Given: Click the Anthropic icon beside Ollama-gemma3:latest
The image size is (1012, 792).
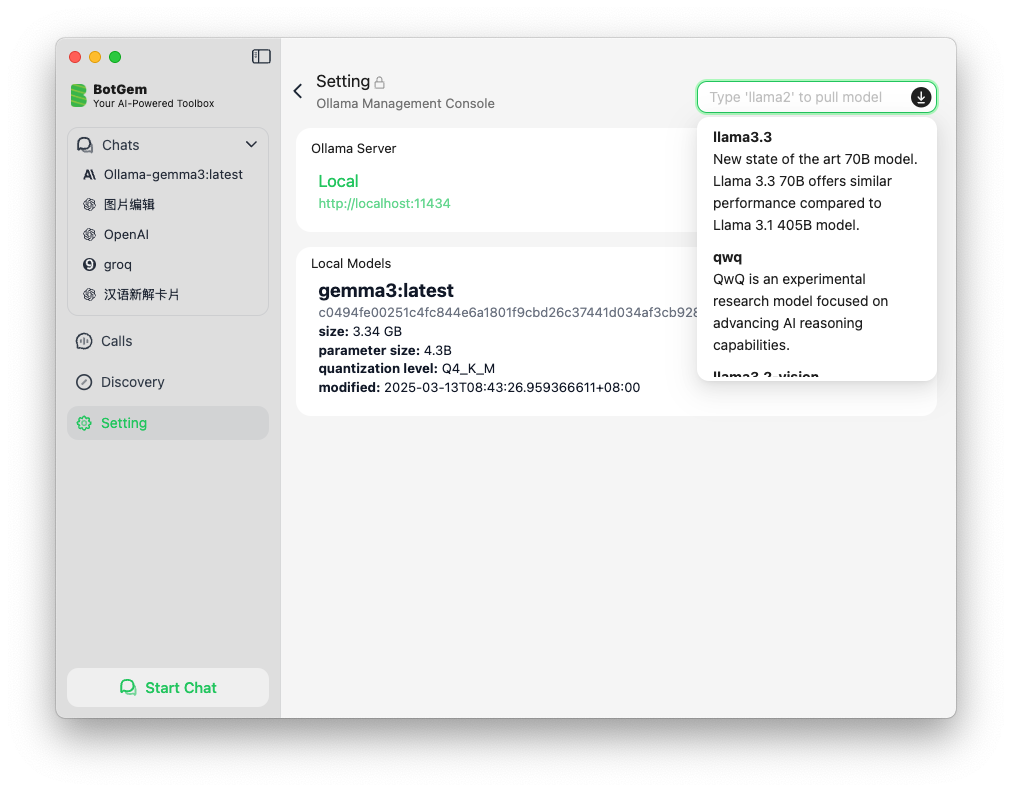Looking at the screenshot, I should coord(89,175).
